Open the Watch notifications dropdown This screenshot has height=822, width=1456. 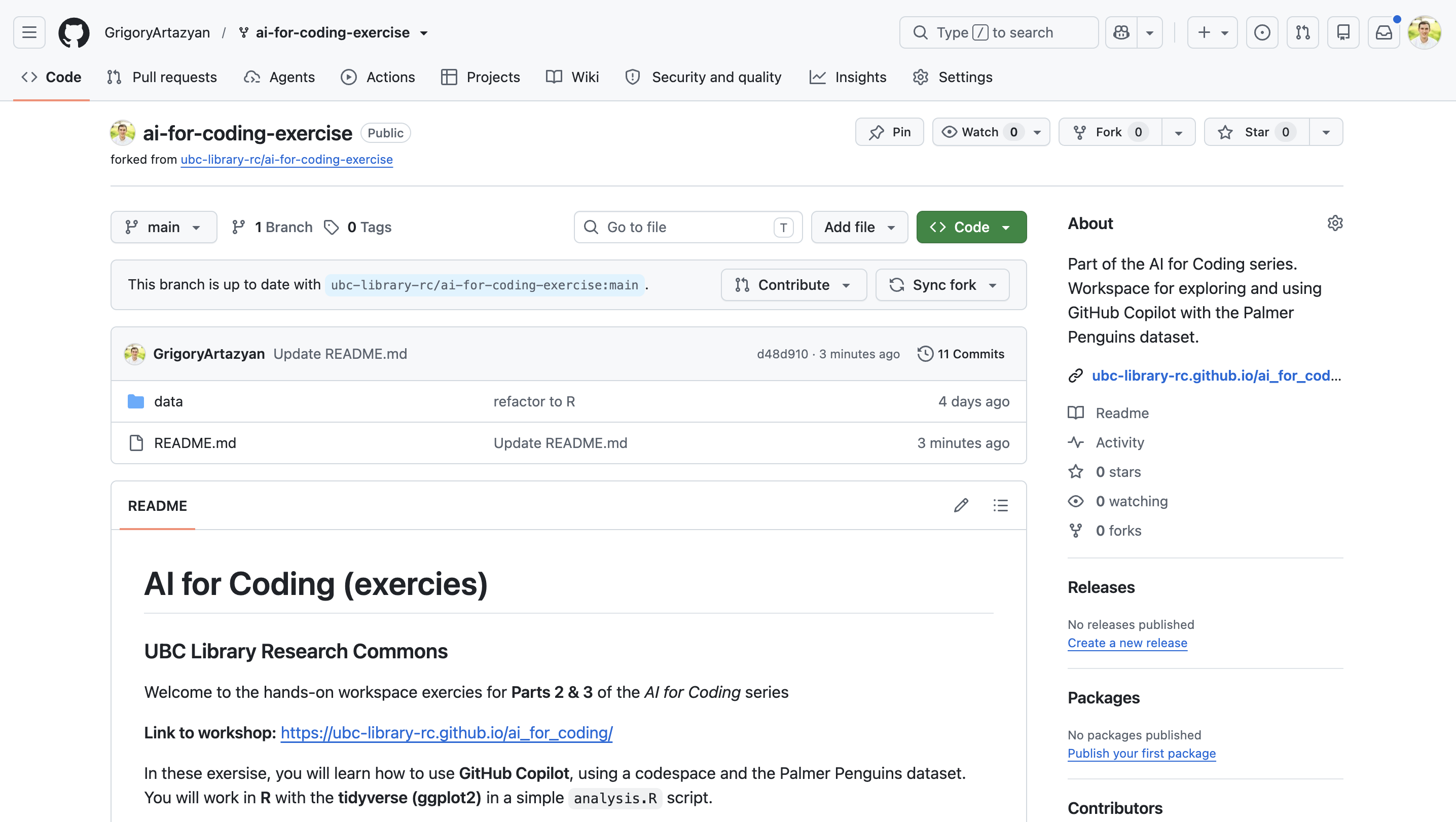pyautogui.click(x=991, y=132)
